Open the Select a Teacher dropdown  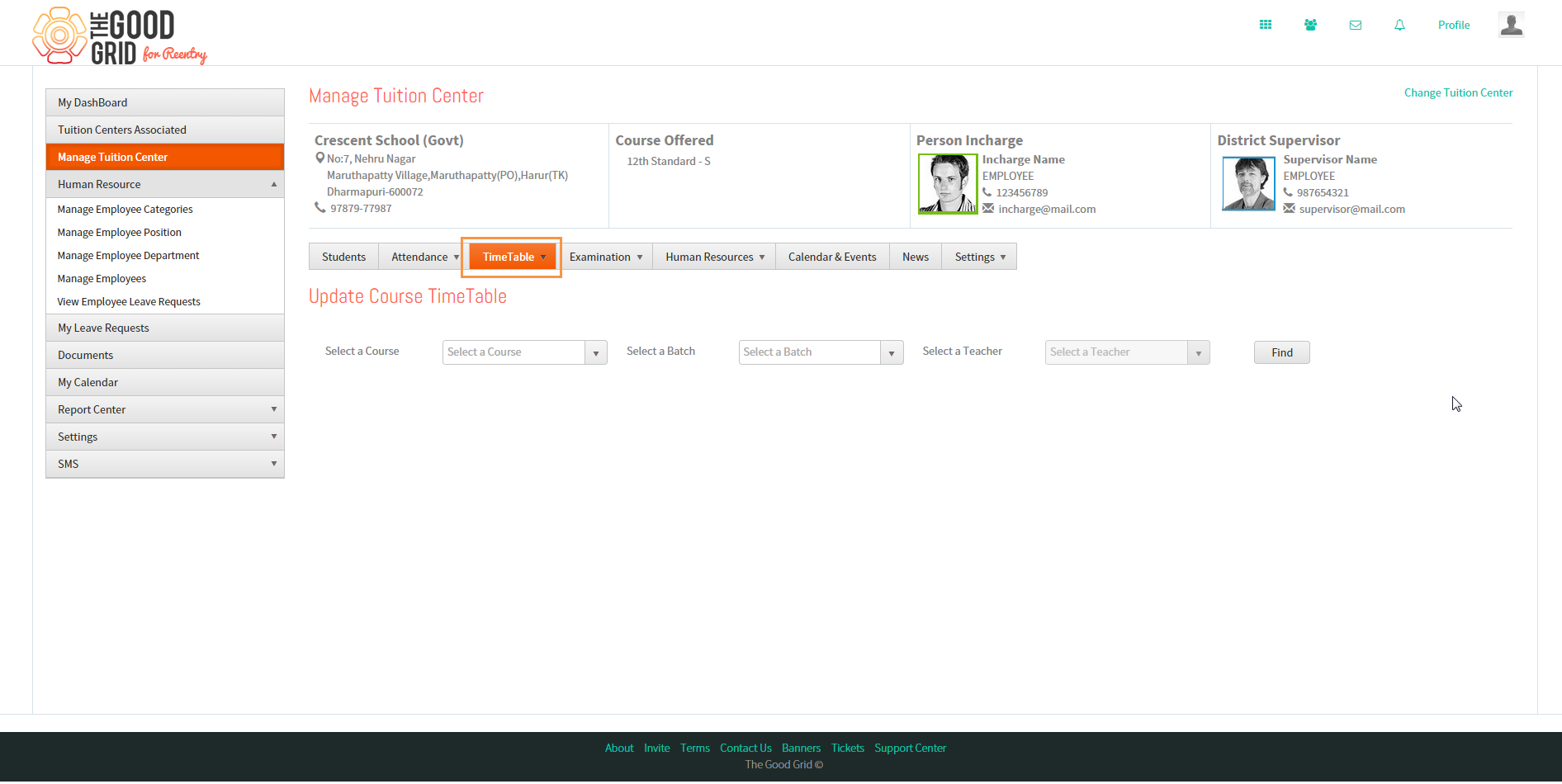1128,352
